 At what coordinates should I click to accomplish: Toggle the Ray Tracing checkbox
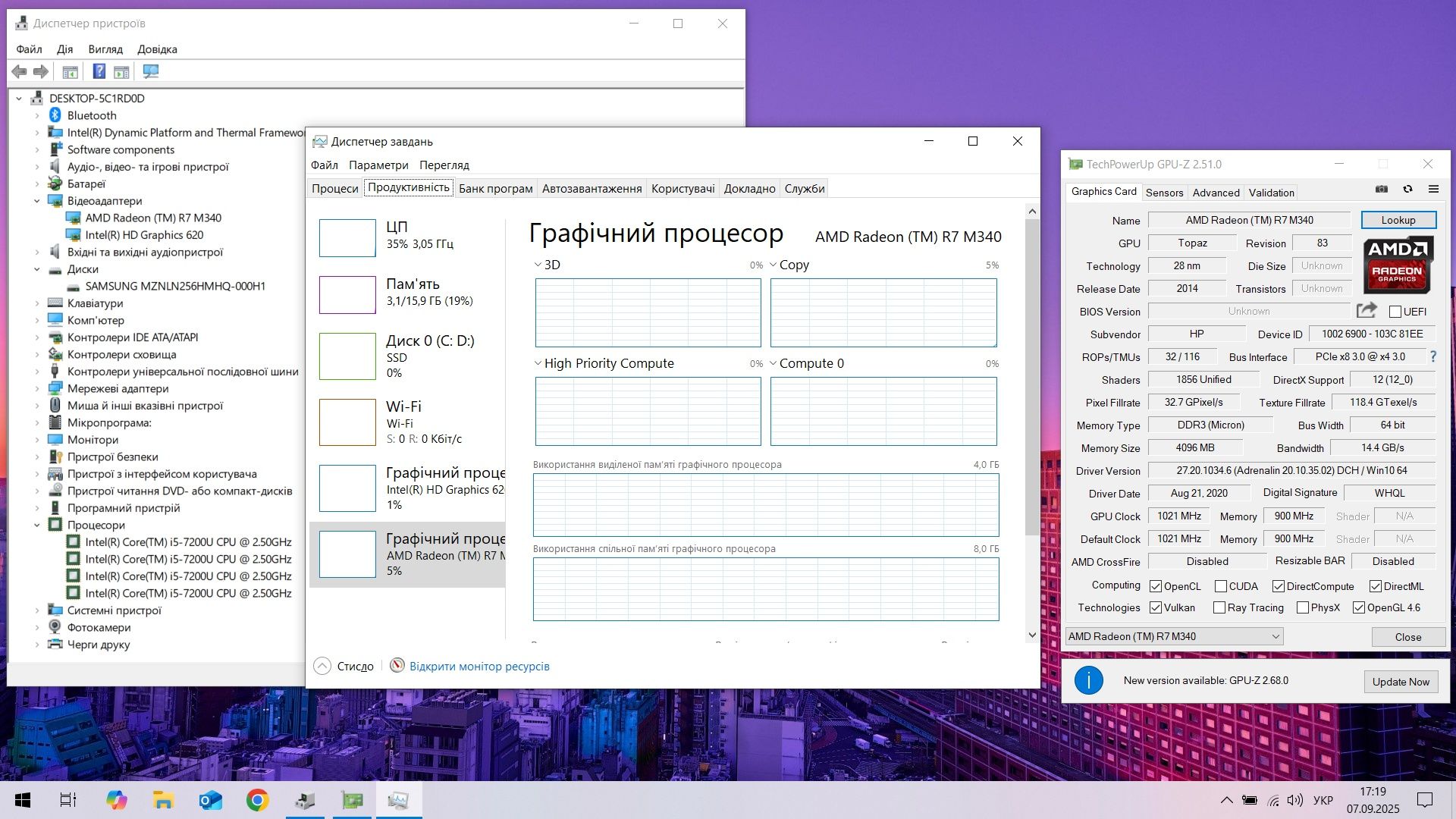(x=1219, y=607)
